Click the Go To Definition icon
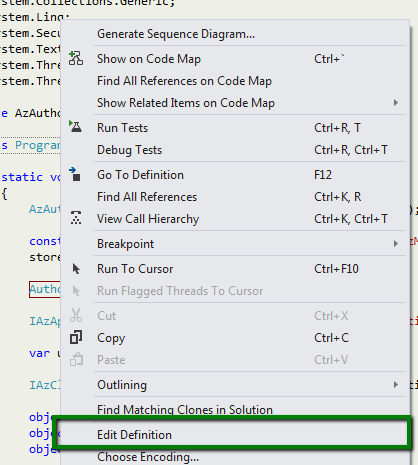 75,174
